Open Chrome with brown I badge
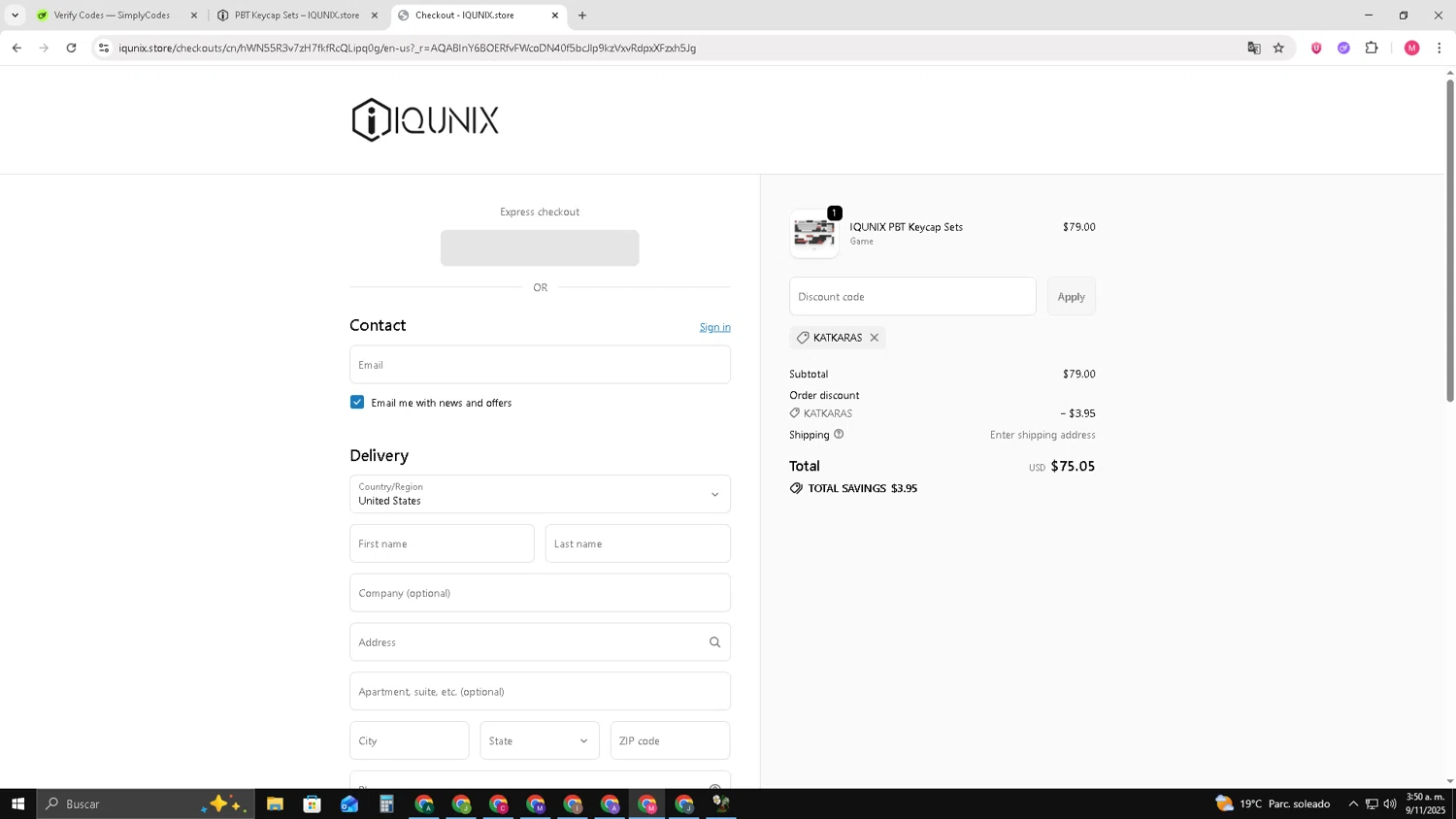The width and height of the screenshot is (1456, 819). click(x=573, y=803)
